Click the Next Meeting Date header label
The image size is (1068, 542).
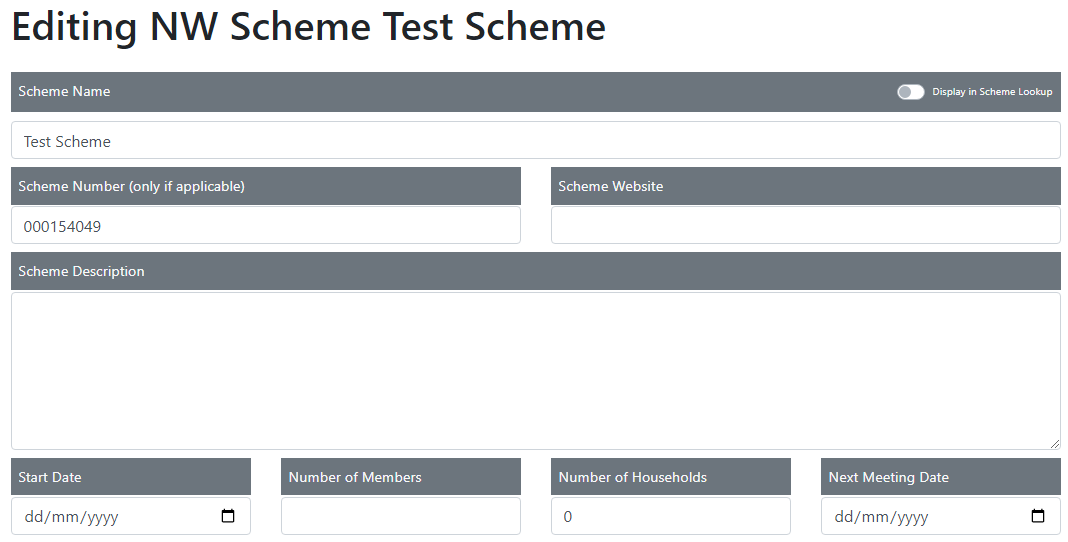(888, 477)
